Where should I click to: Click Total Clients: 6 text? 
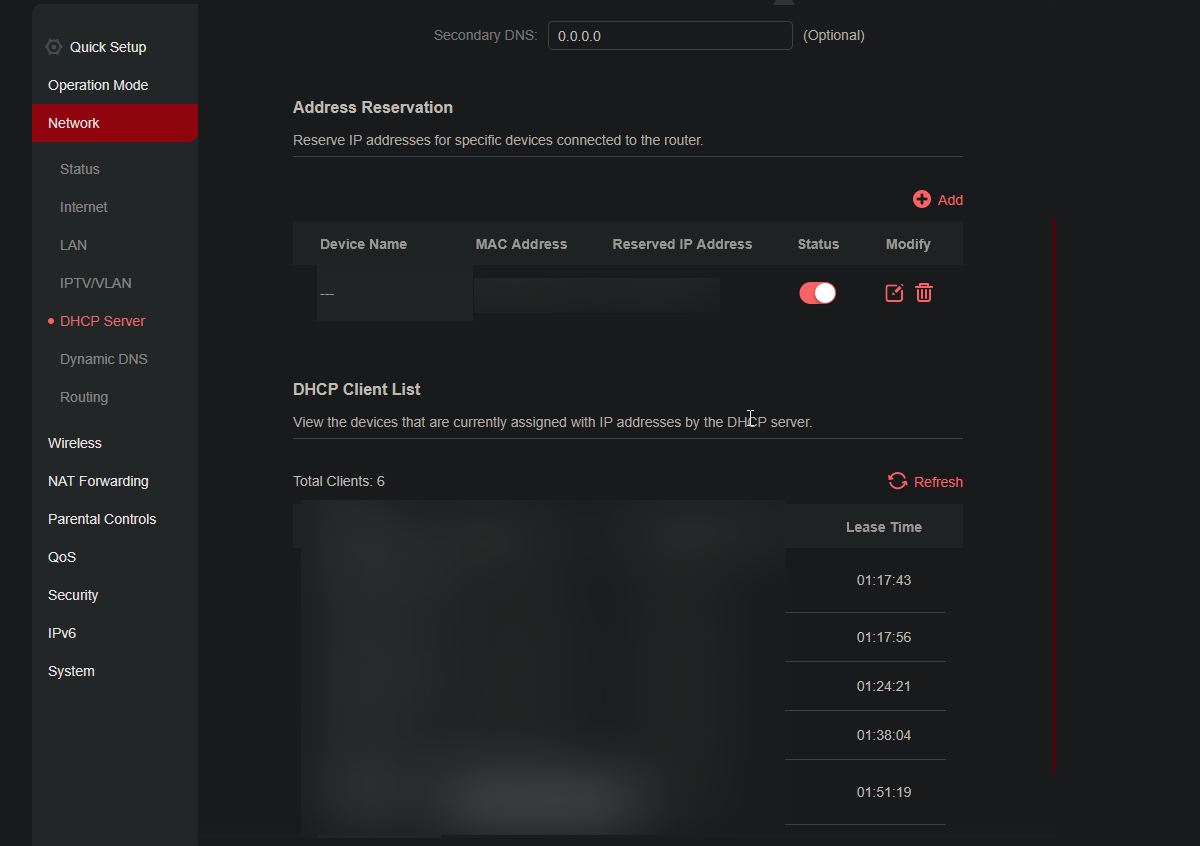pyautogui.click(x=339, y=481)
